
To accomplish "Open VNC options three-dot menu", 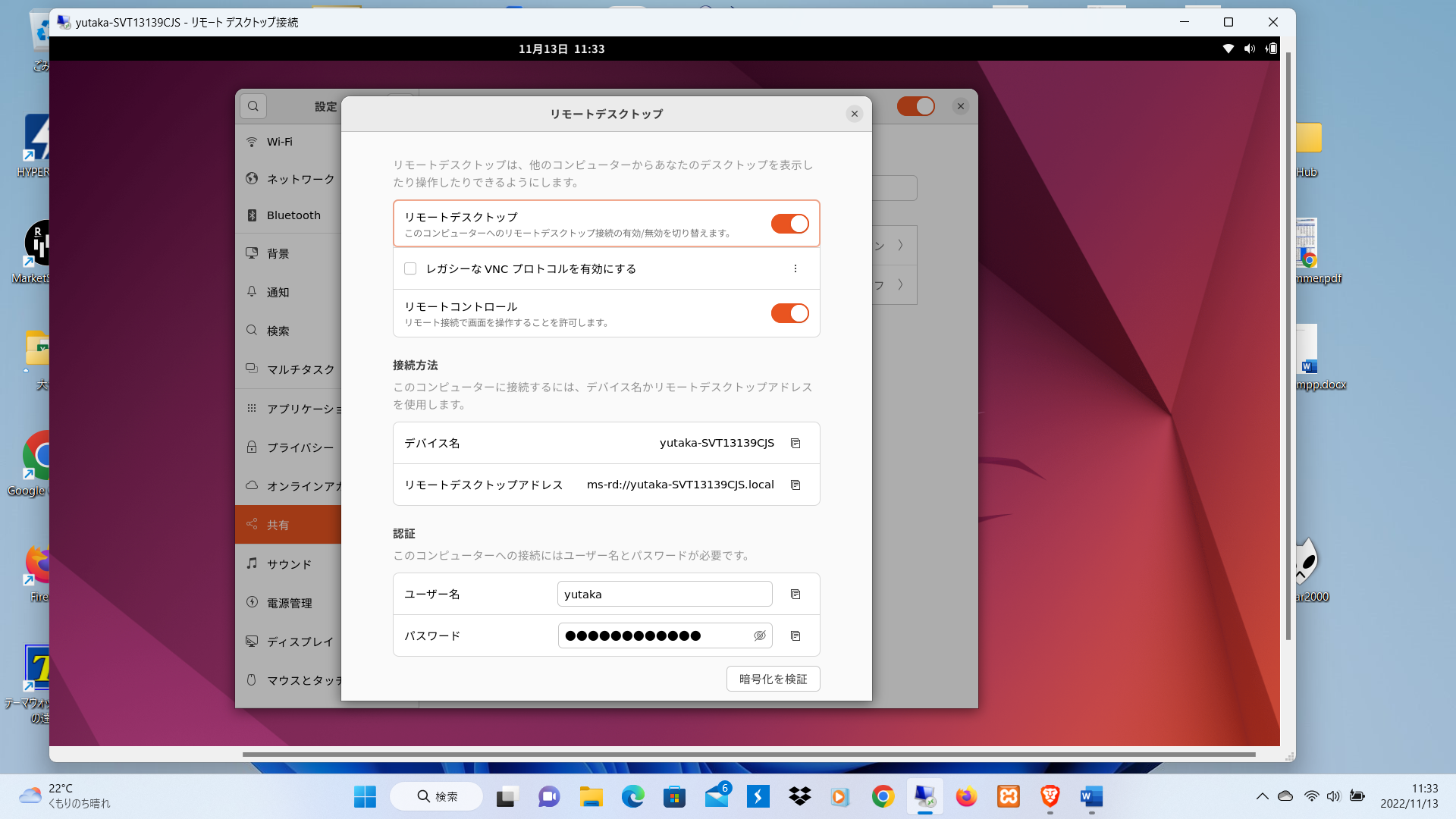I will (795, 268).
